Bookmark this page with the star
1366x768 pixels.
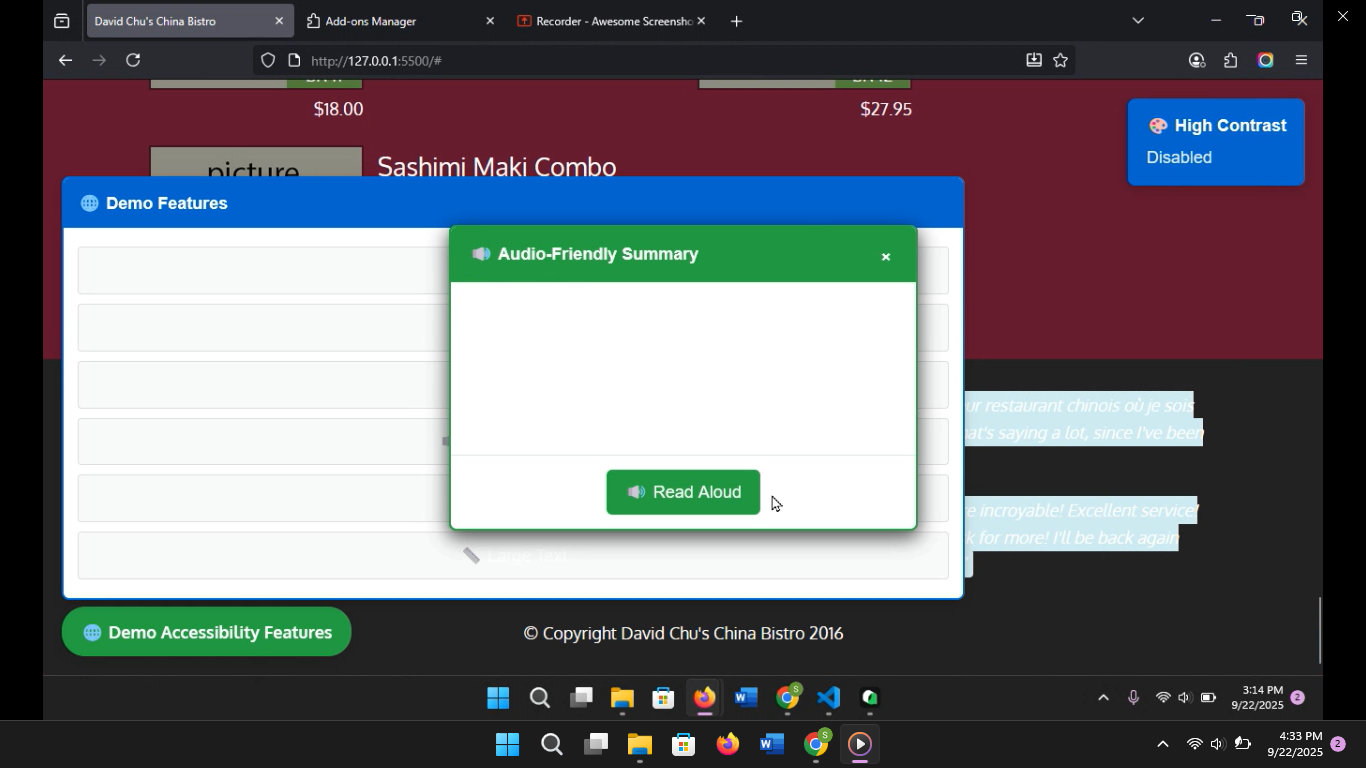[1061, 61]
